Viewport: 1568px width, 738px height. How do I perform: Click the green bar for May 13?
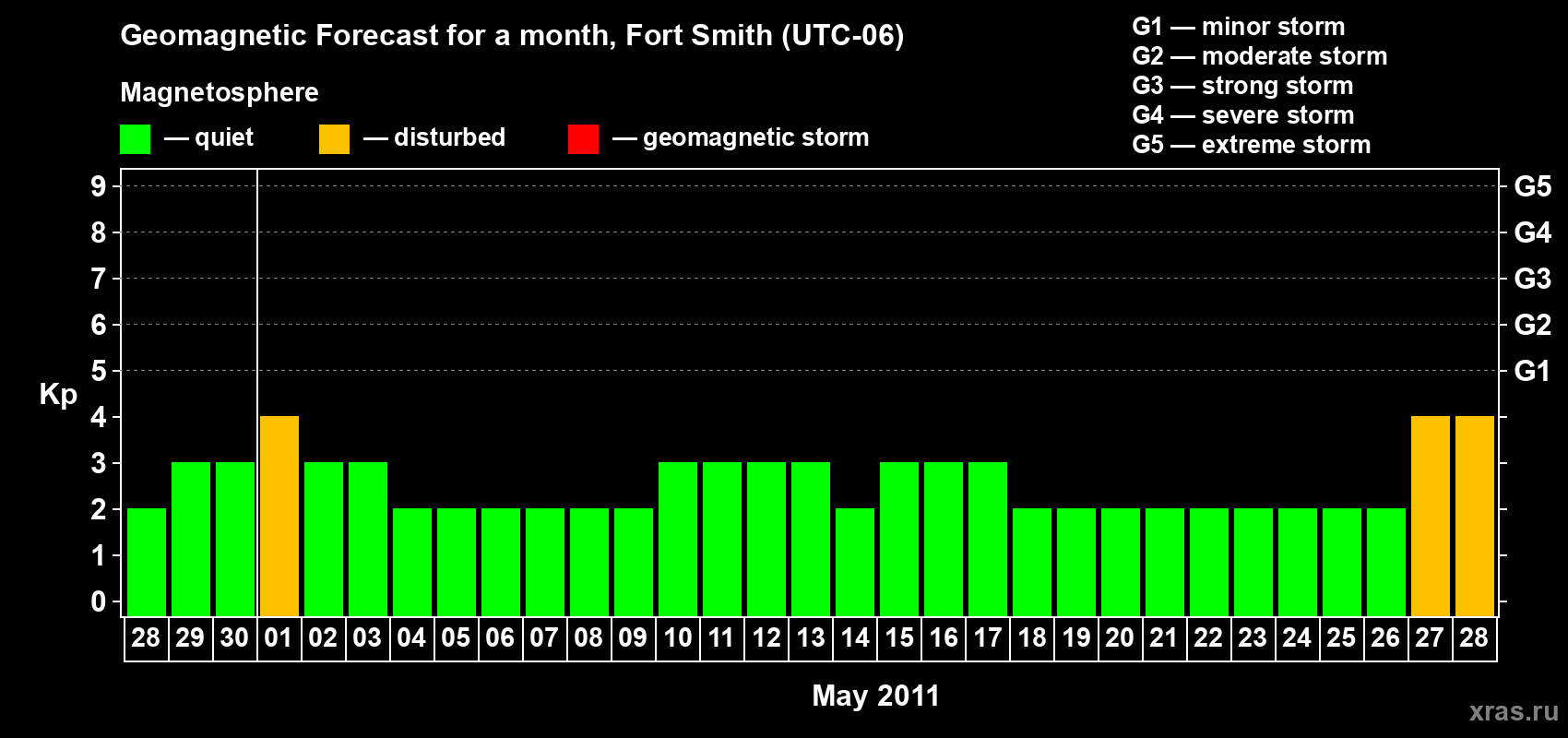811,539
